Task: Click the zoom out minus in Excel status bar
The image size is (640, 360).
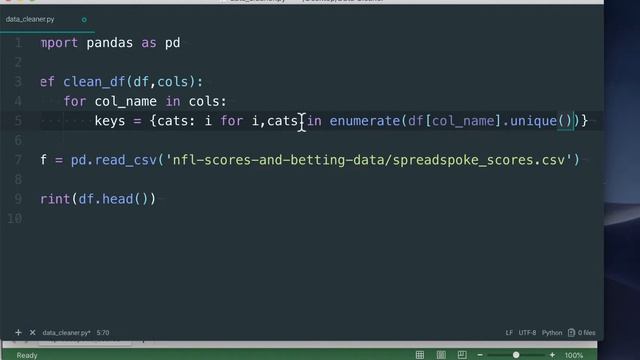Action: (x=480, y=355)
